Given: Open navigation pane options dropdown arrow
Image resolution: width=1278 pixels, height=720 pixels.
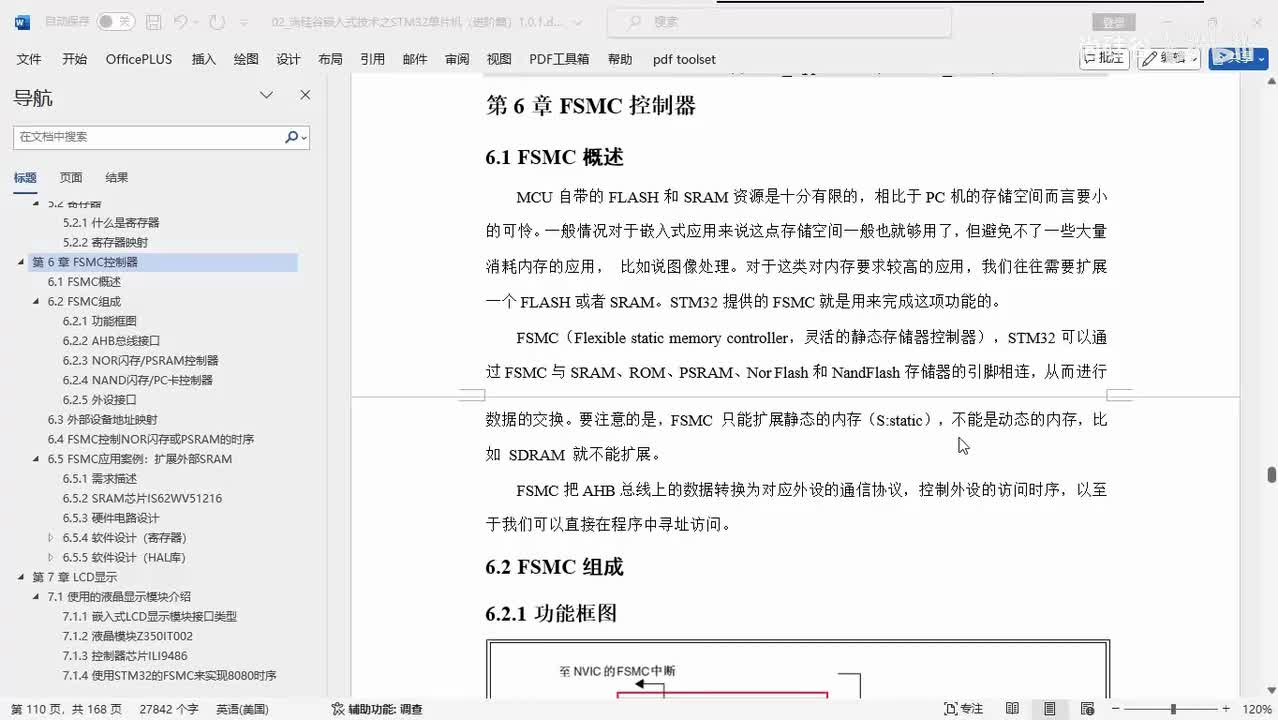Looking at the screenshot, I should [x=266, y=95].
